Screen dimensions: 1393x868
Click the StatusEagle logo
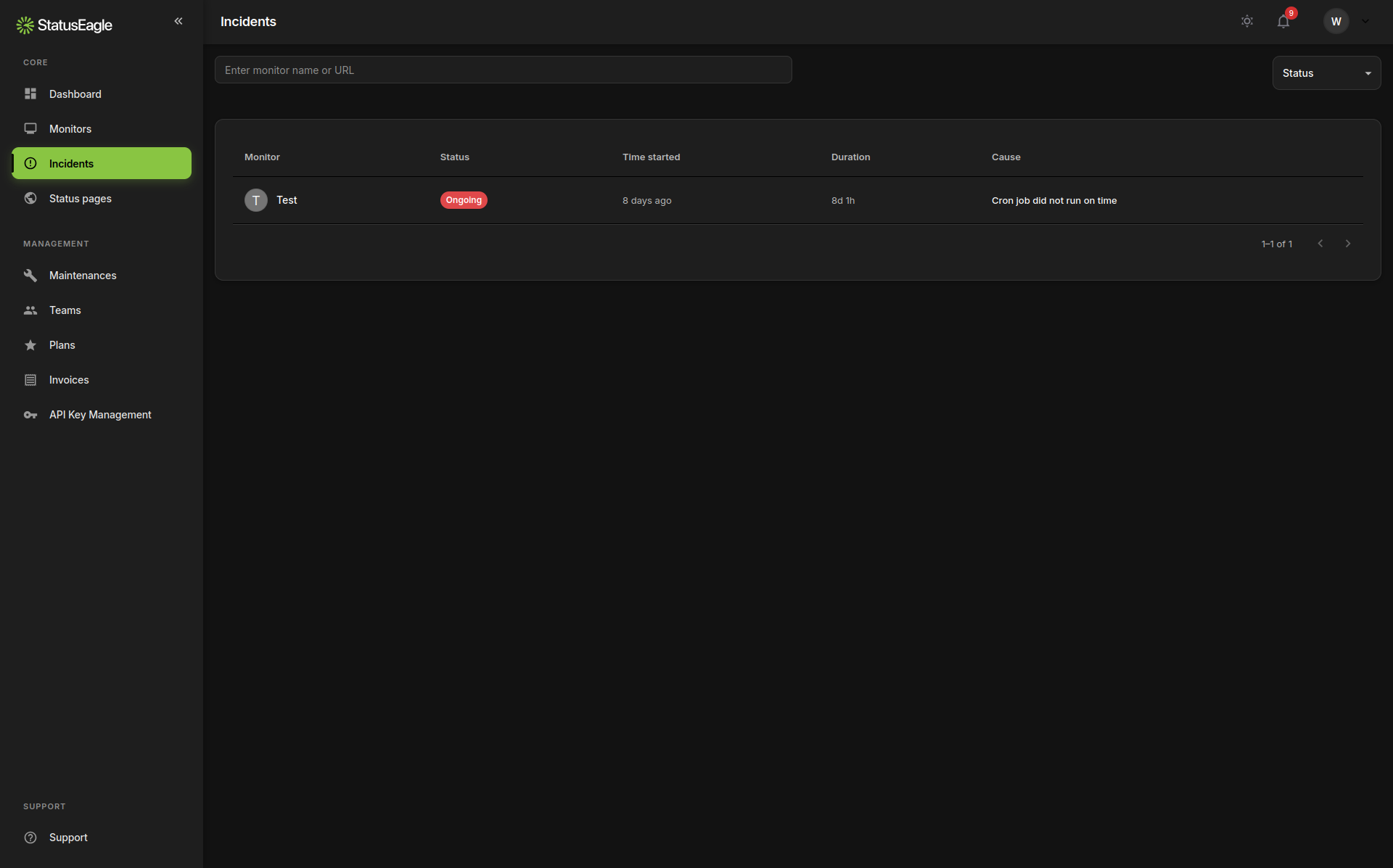pyautogui.click(x=64, y=24)
